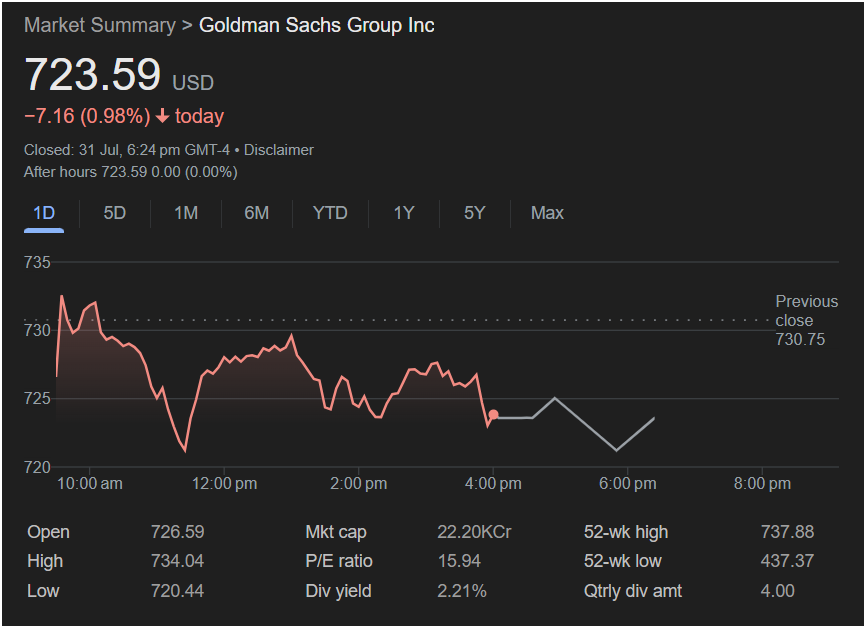The image size is (866, 628).
Task: Click the P/E ratio value 15.94
Action: [459, 561]
